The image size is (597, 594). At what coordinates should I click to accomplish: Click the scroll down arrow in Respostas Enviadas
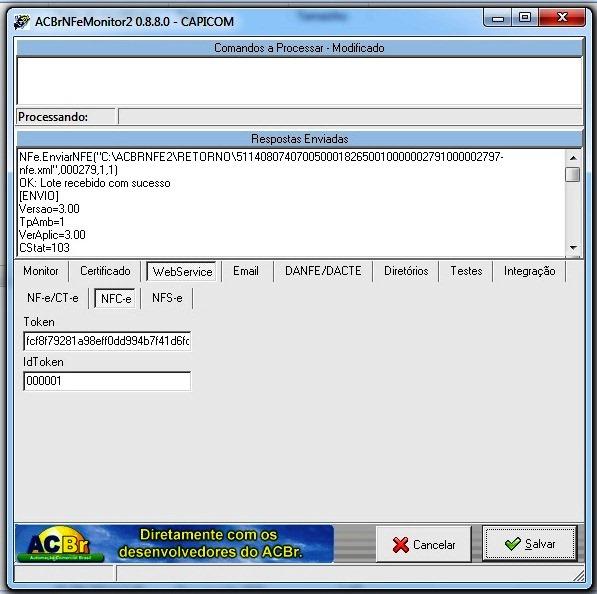[x=573, y=248]
